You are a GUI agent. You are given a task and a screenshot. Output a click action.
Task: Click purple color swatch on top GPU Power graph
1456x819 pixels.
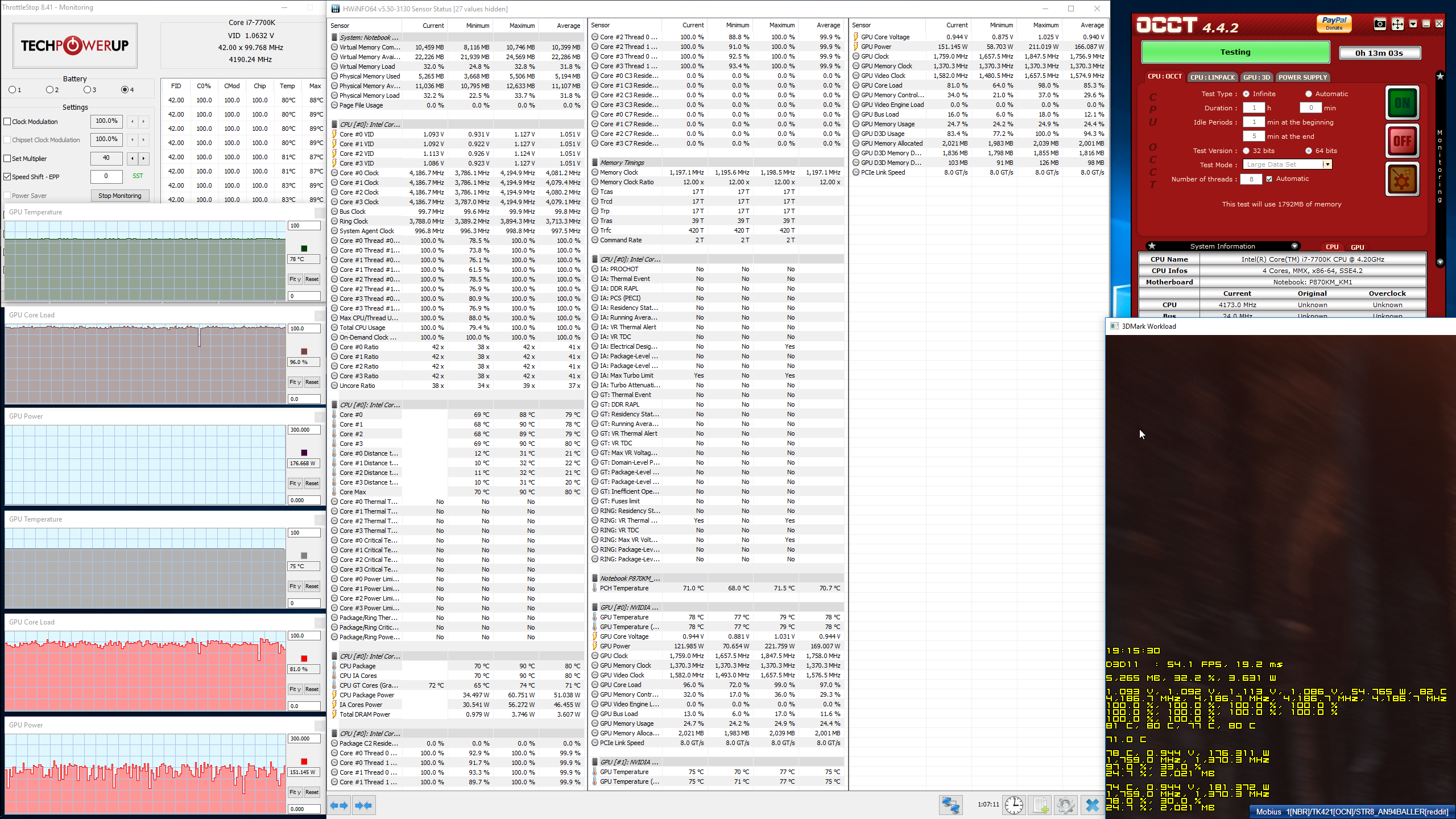coord(304,453)
